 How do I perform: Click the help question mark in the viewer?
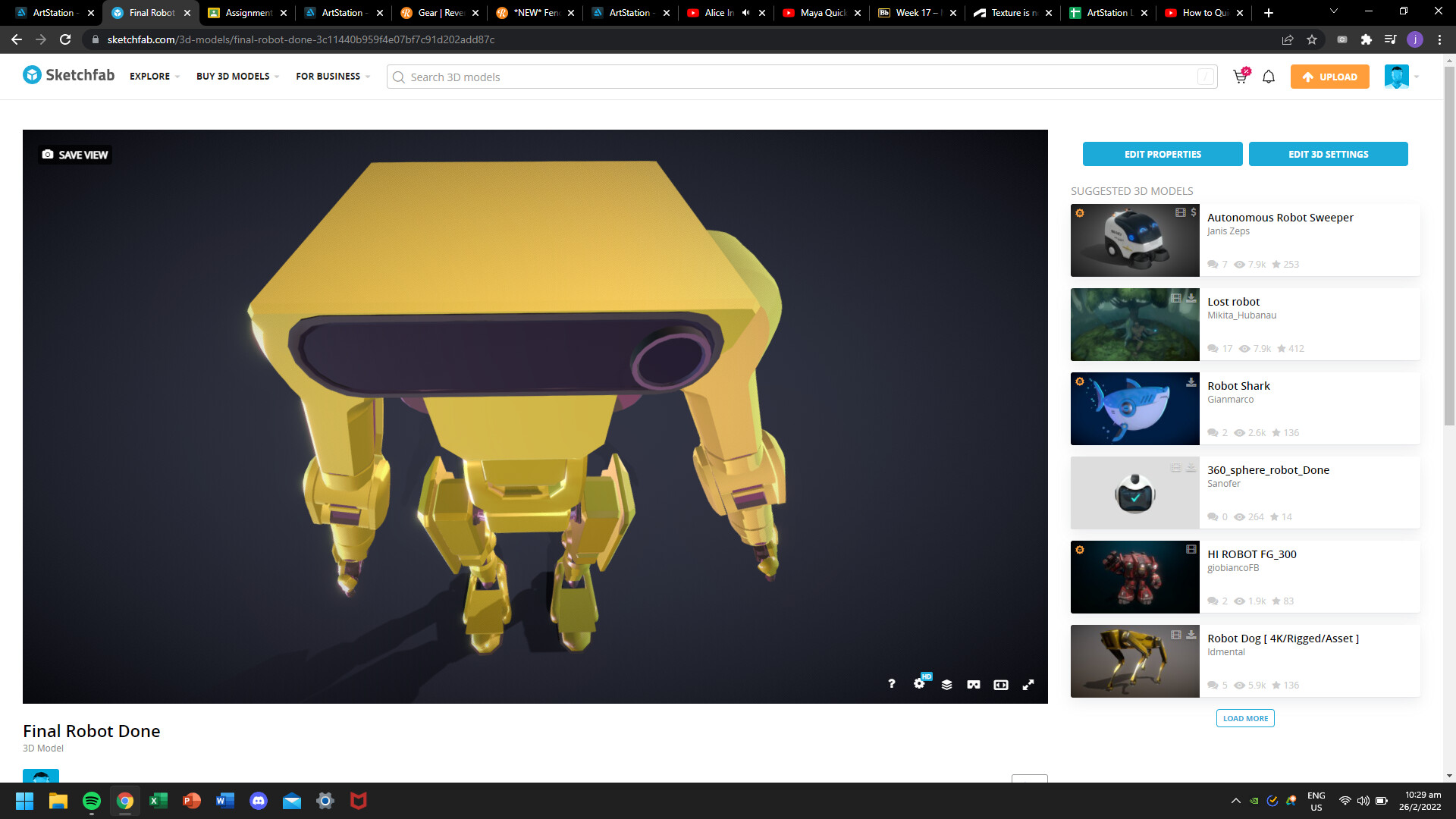(892, 684)
